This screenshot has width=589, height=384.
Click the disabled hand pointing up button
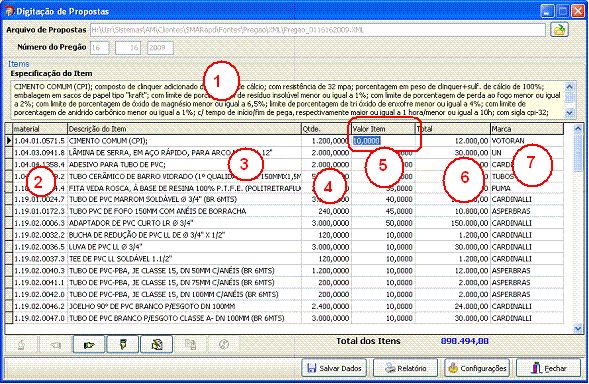coord(21,344)
